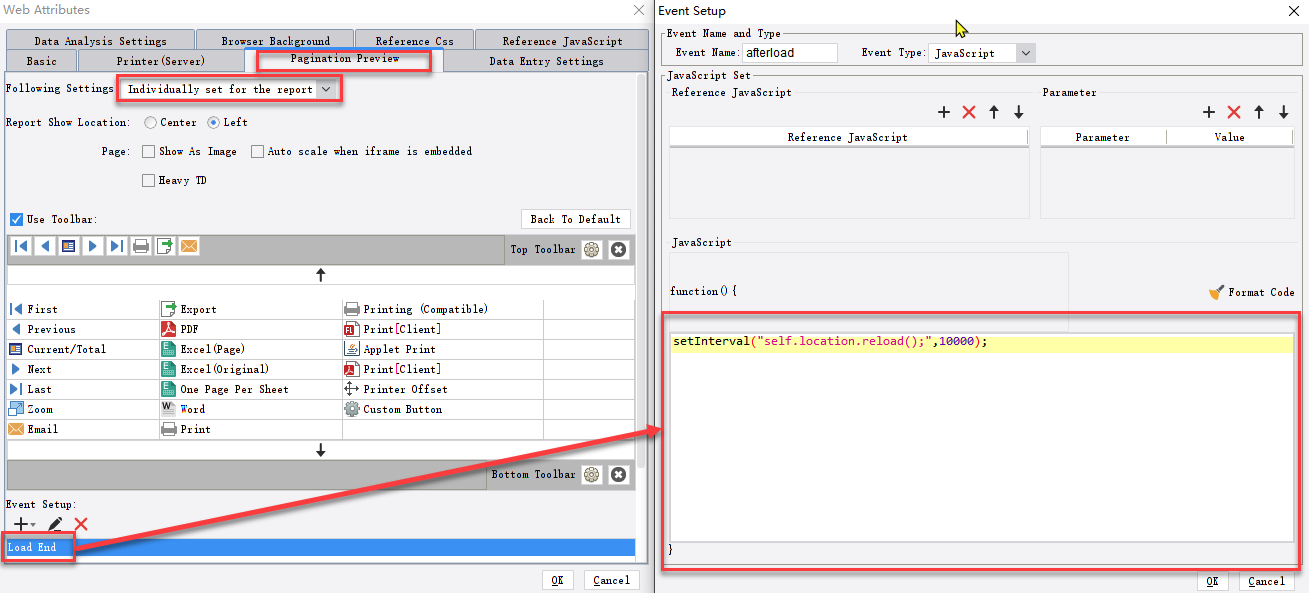This screenshot has height=593, width=1309.
Task: Check the Heavy TD option
Action: (149, 181)
